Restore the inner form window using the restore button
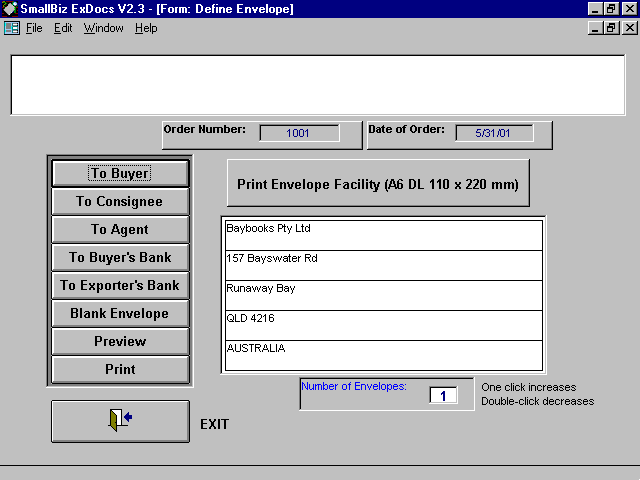Screen dimensions: 640x480 click(611, 28)
